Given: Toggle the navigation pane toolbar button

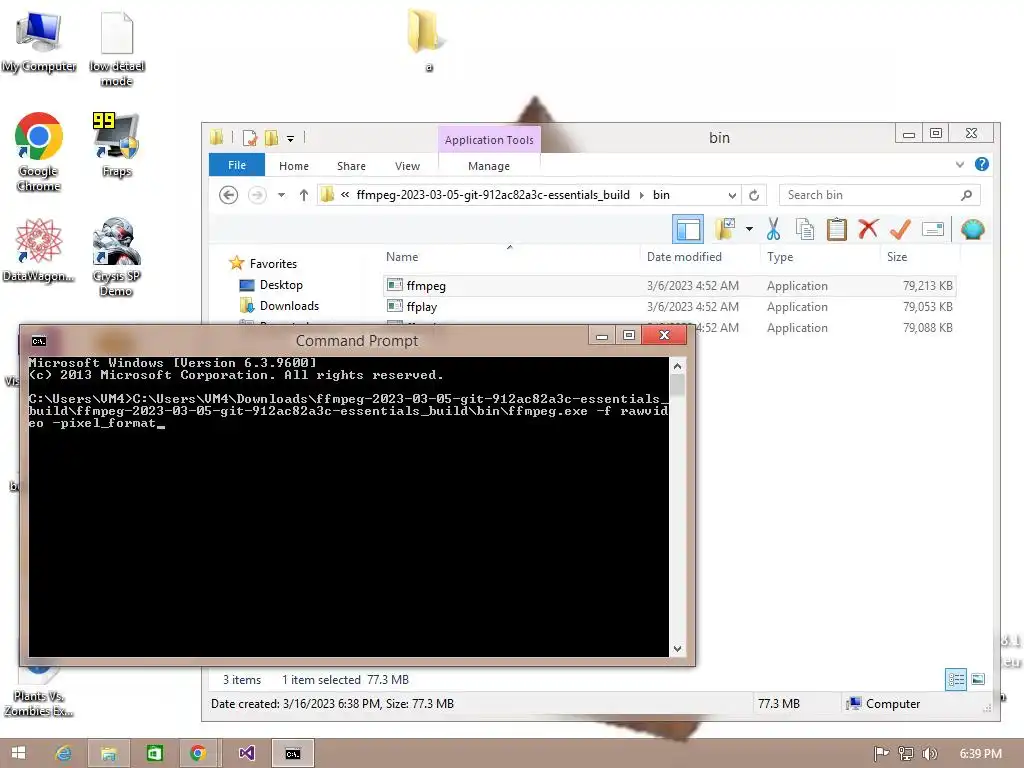Looking at the screenshot, I should [x=688, y=229].
